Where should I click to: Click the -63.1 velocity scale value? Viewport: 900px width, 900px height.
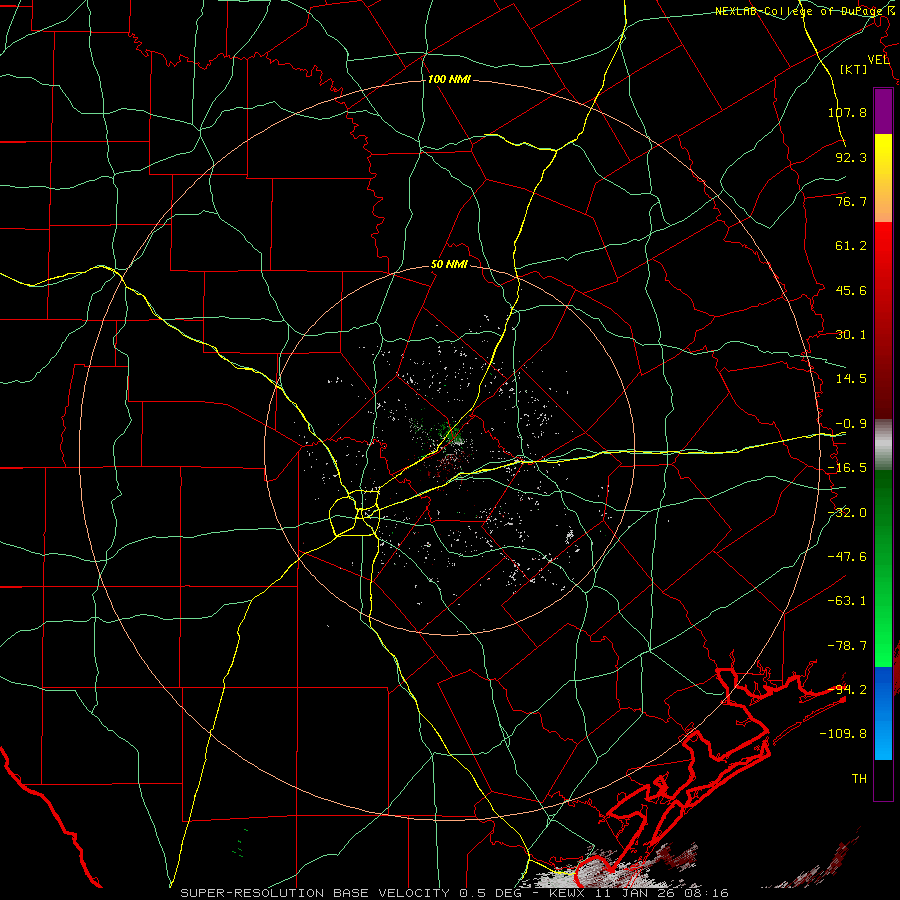coord(847,601)
